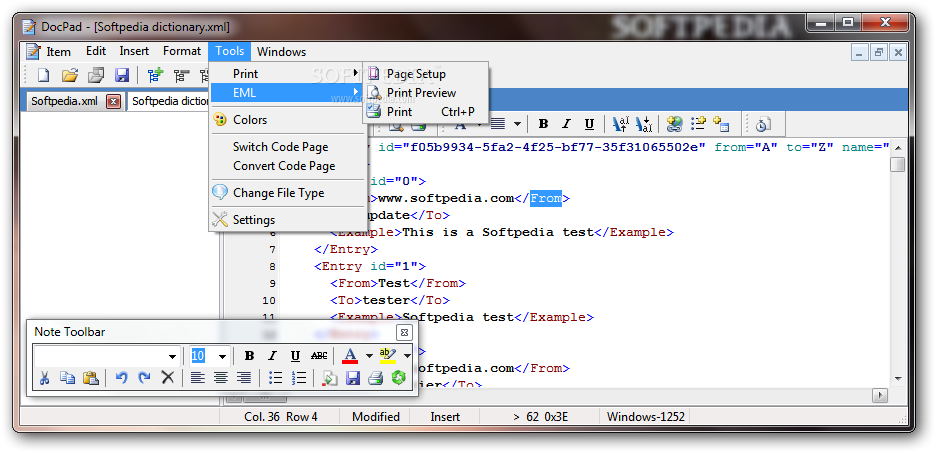936x453 pixels.
Task: Toggle Underline in the Note Toolbar
Action: click(295, 356)
